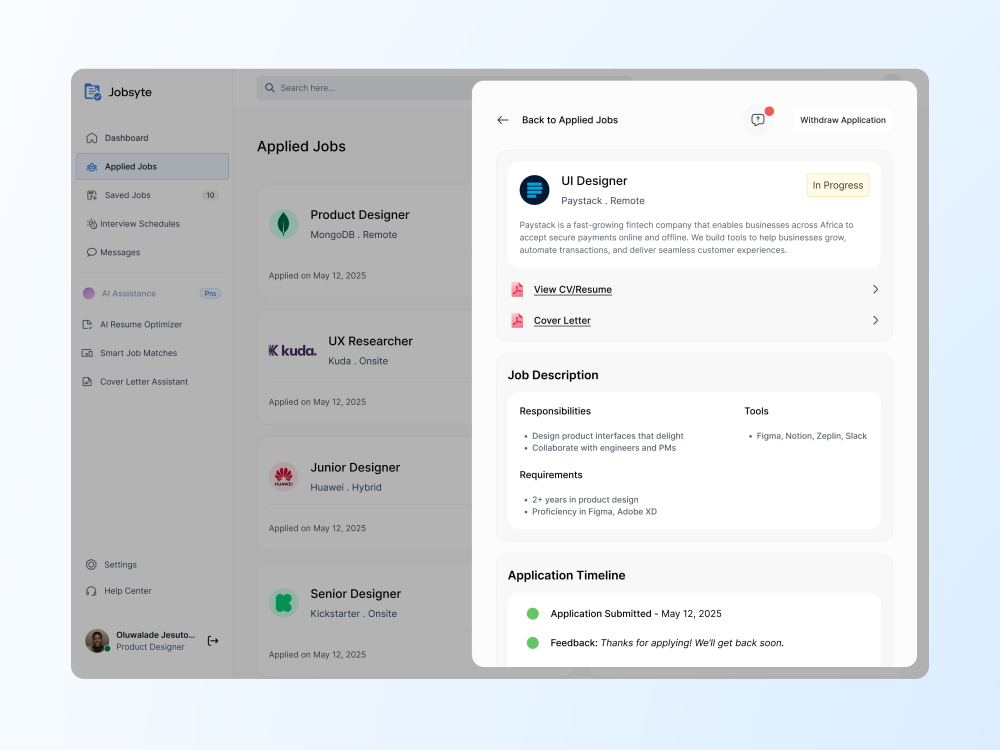Click the Application Submitted timeline green dot

(x=533, y=614)
